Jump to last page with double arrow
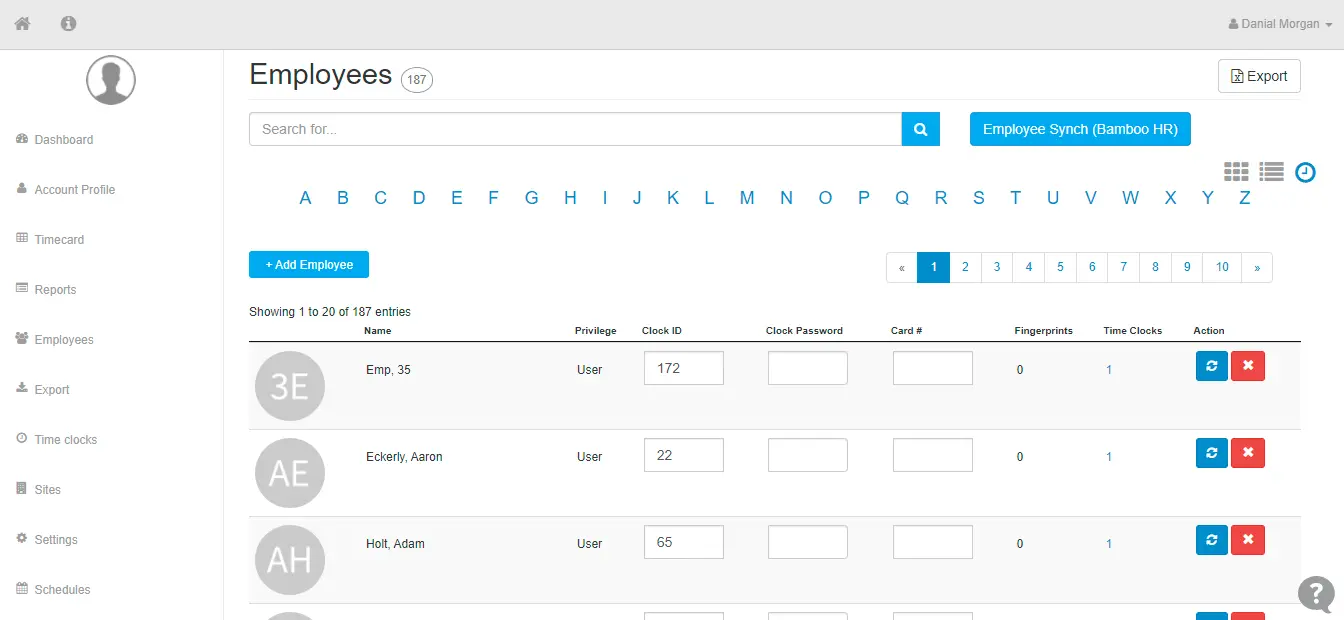 pos(1257,267)
